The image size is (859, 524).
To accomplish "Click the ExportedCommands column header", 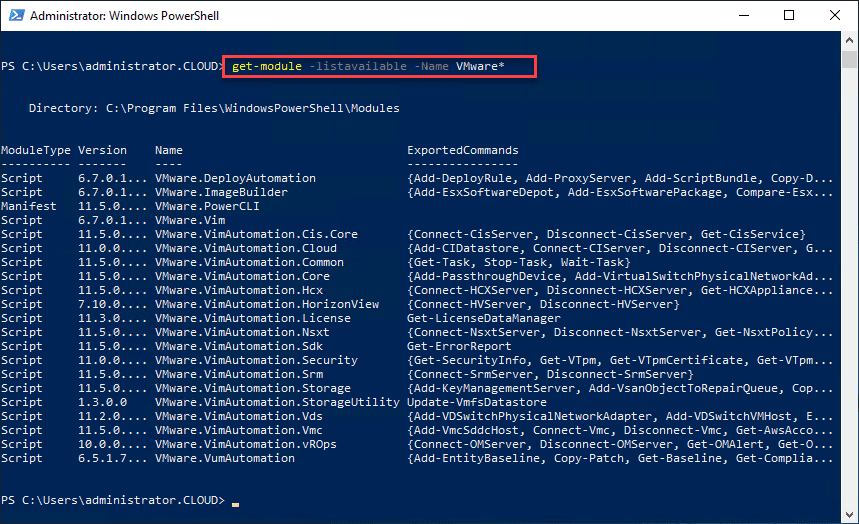I will (x=462, y=150).
